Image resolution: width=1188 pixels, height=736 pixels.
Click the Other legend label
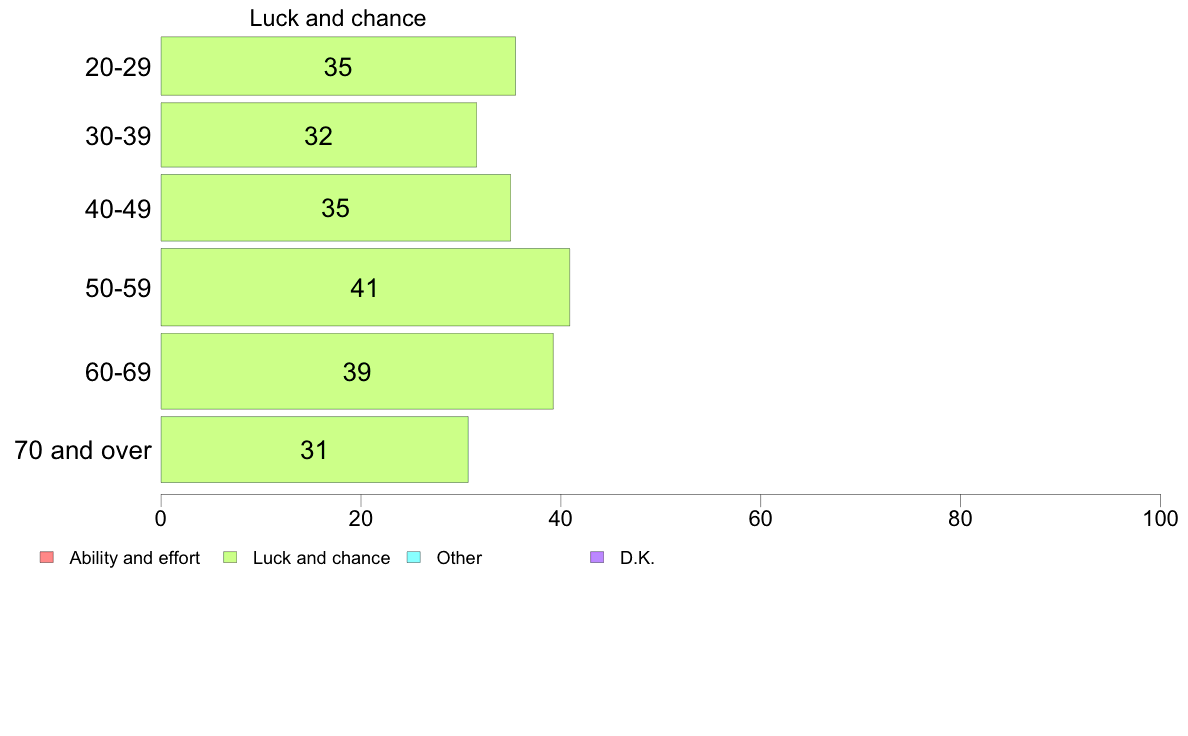coord(459,558)
